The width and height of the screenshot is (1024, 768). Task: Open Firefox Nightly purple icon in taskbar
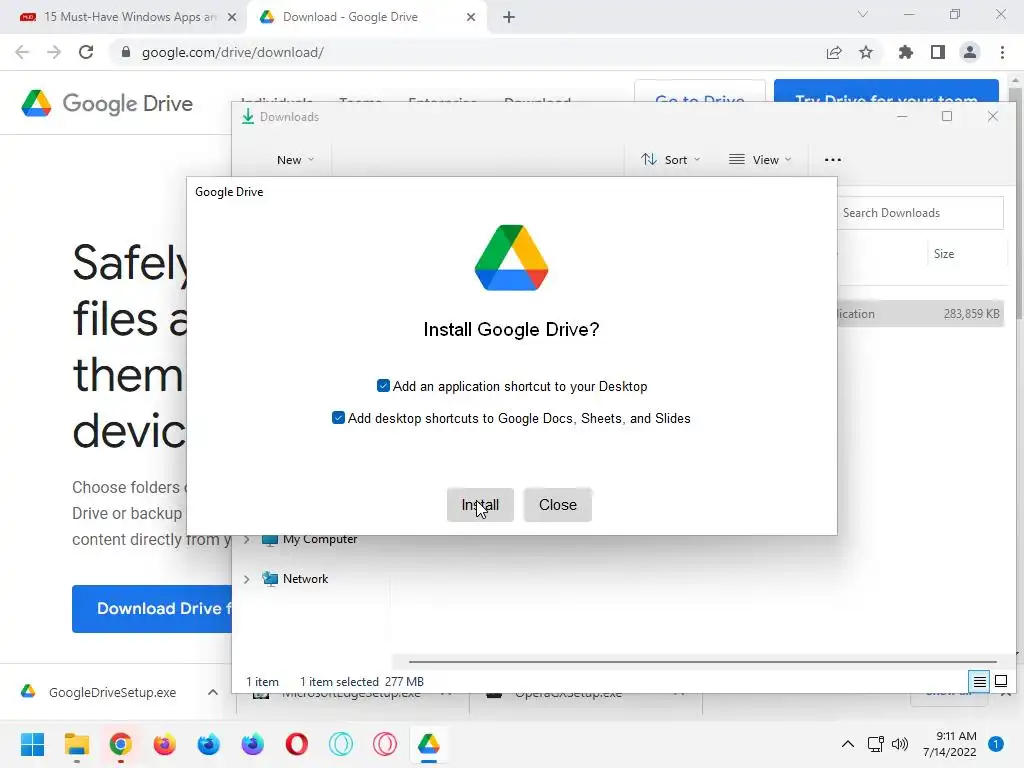click(253, 744)
